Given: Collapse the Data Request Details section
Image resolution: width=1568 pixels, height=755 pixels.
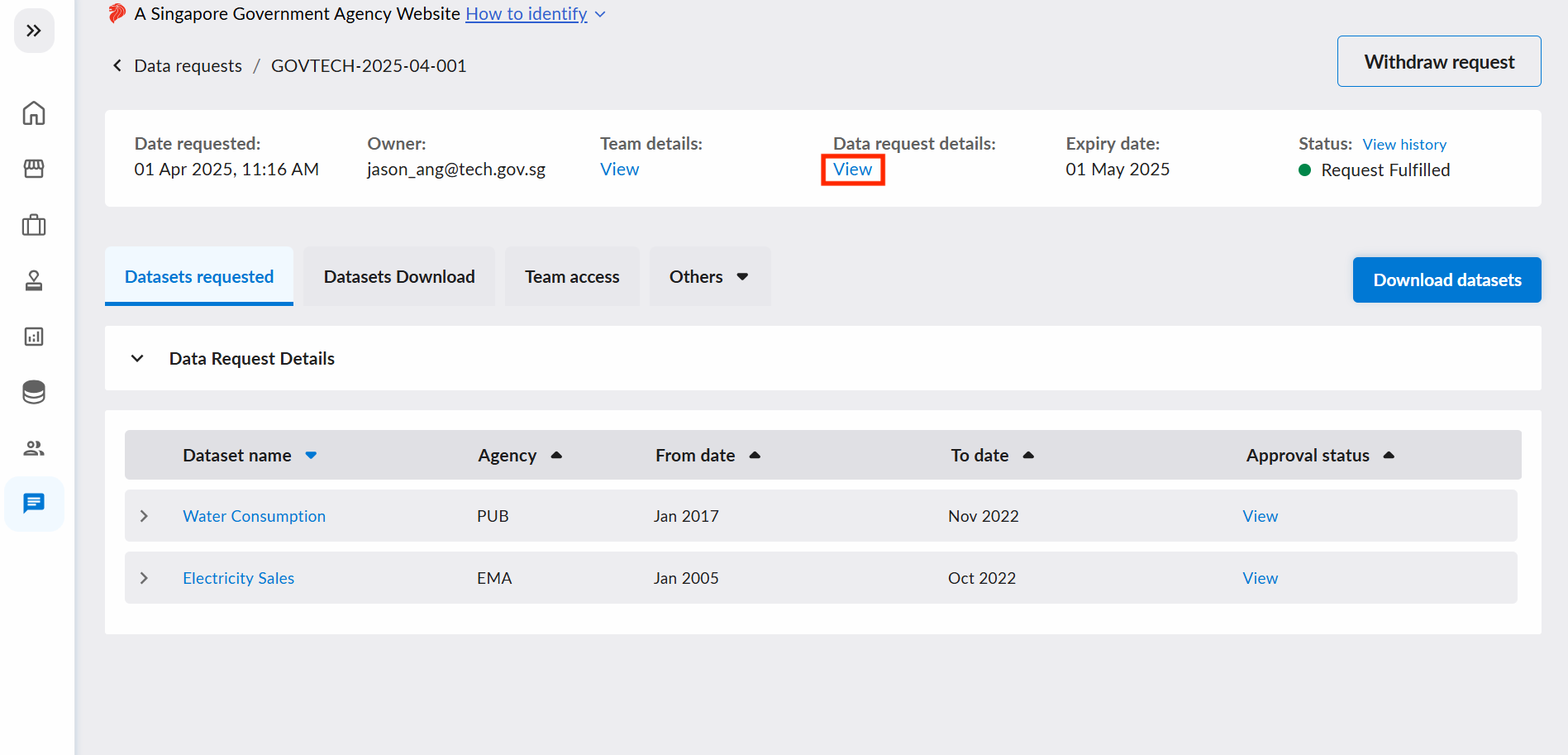Looking at the screenshot, I should pos(137,358).
